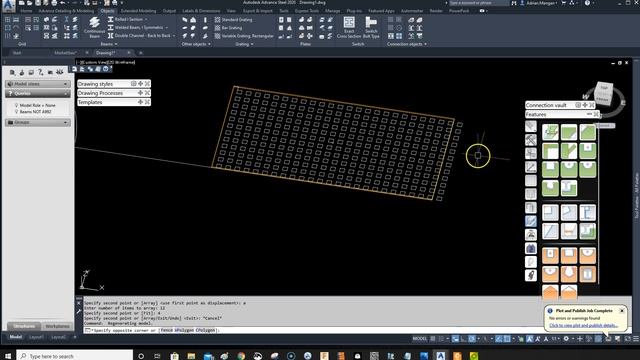640x360 pixels.
Task: Click the Windows Start button
Action: pyautogui.click(x=8, y=356)
